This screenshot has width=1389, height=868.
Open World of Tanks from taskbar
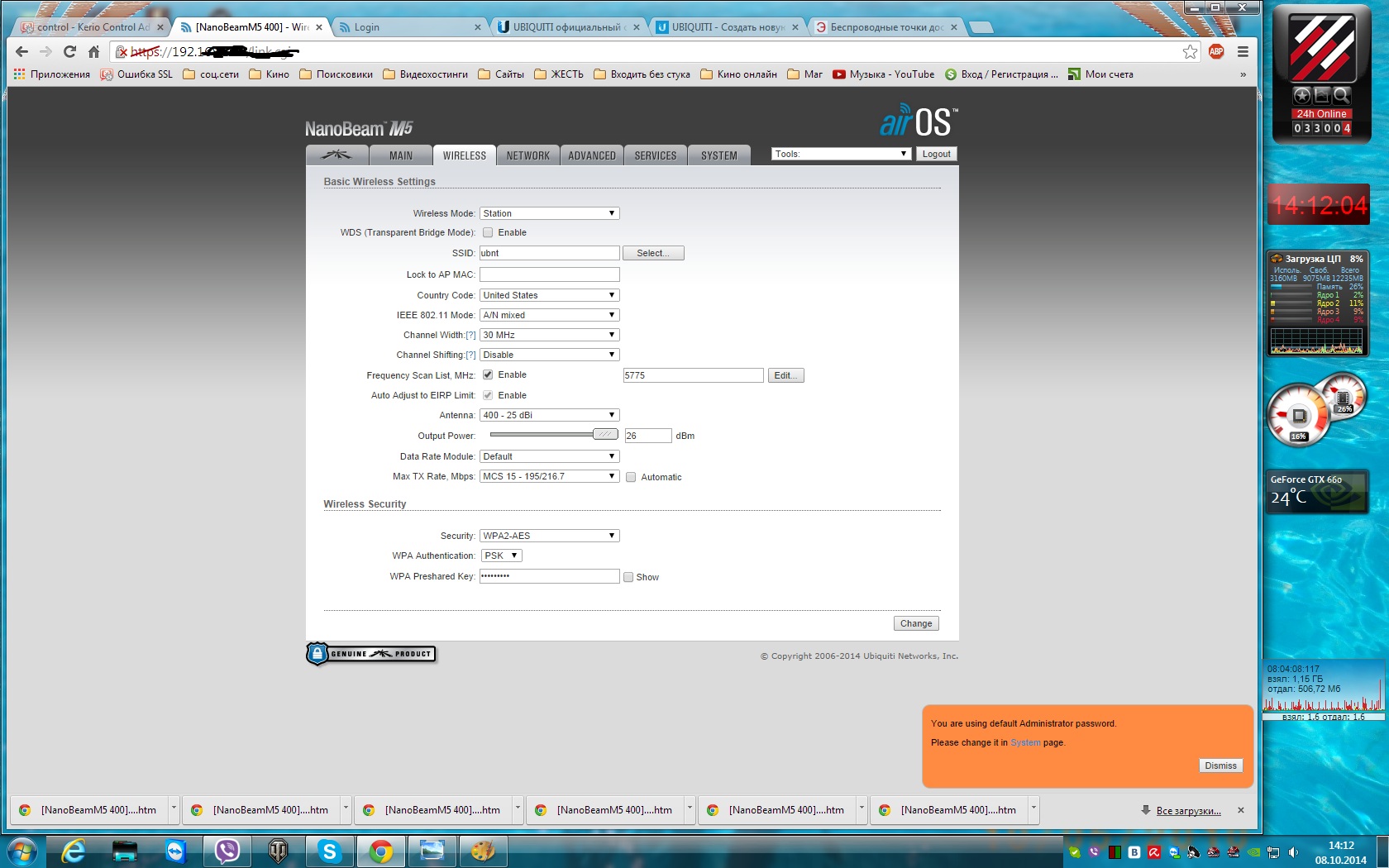[279, 851]
